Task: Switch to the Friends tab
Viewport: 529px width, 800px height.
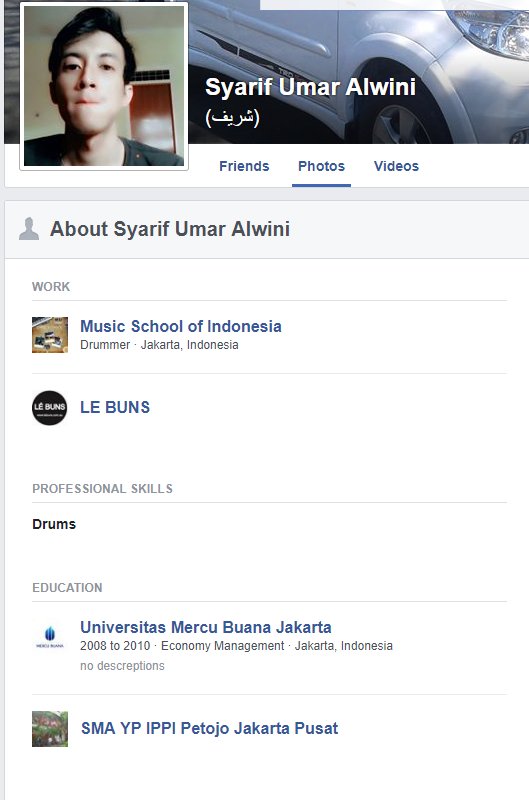Action: 244,166
